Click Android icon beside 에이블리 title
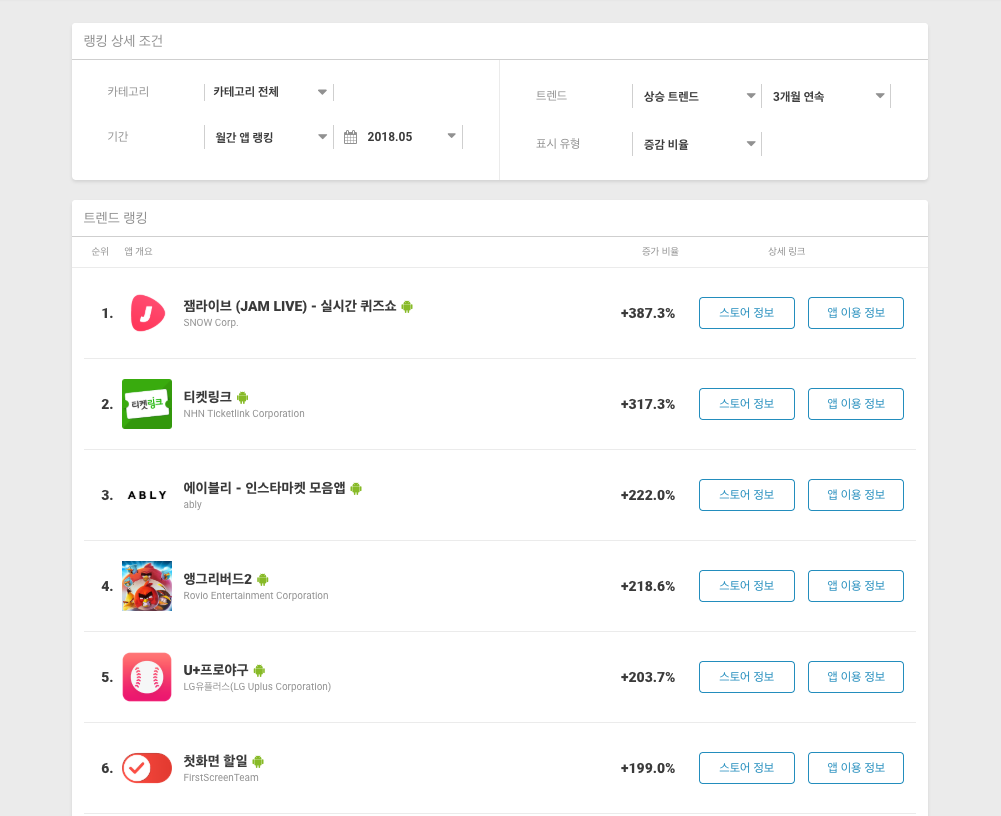Image resolution: width=1001 pixels, height=816 pixels. tap(356, 489)
